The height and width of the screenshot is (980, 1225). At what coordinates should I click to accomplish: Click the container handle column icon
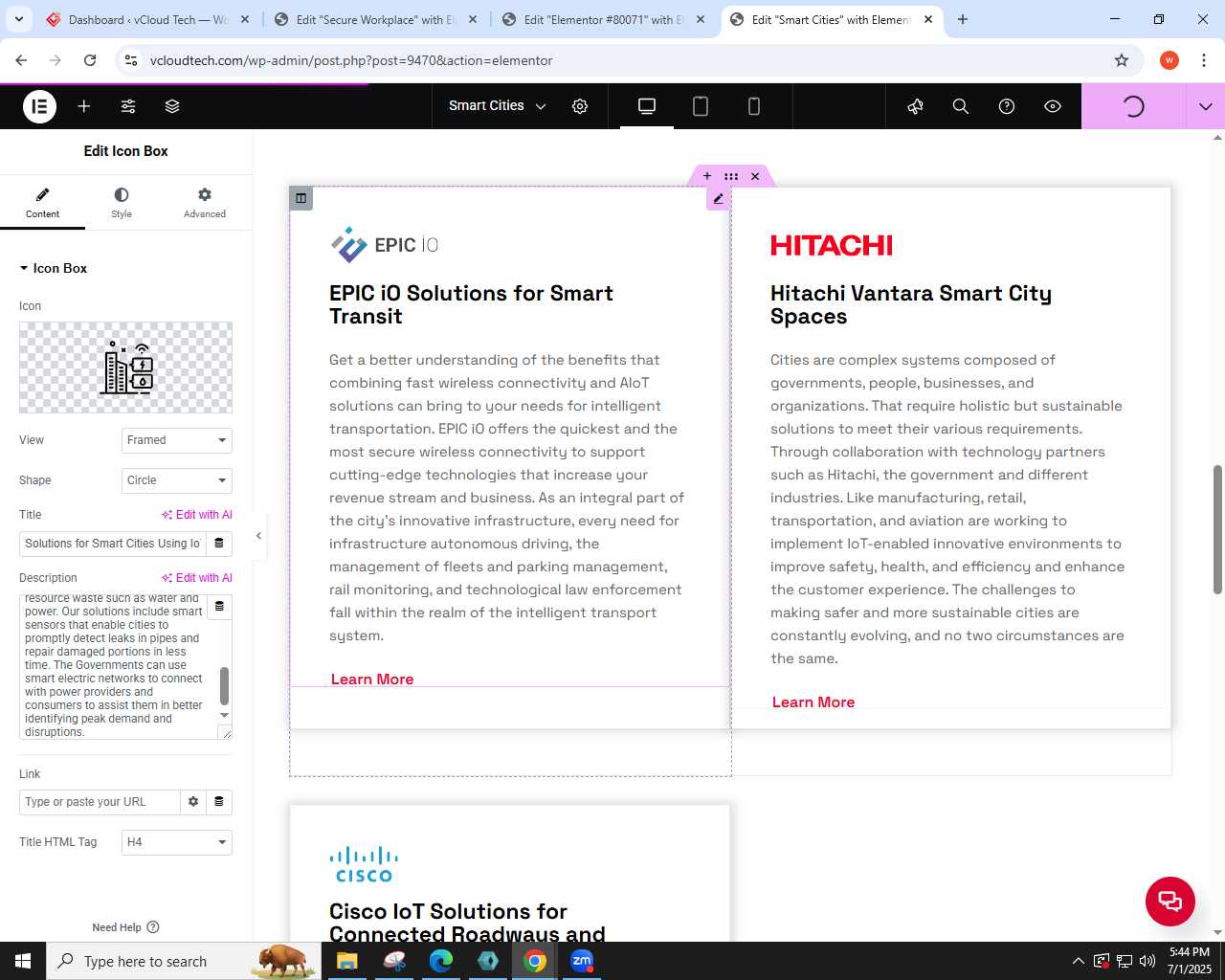click(x=301, y=198)
